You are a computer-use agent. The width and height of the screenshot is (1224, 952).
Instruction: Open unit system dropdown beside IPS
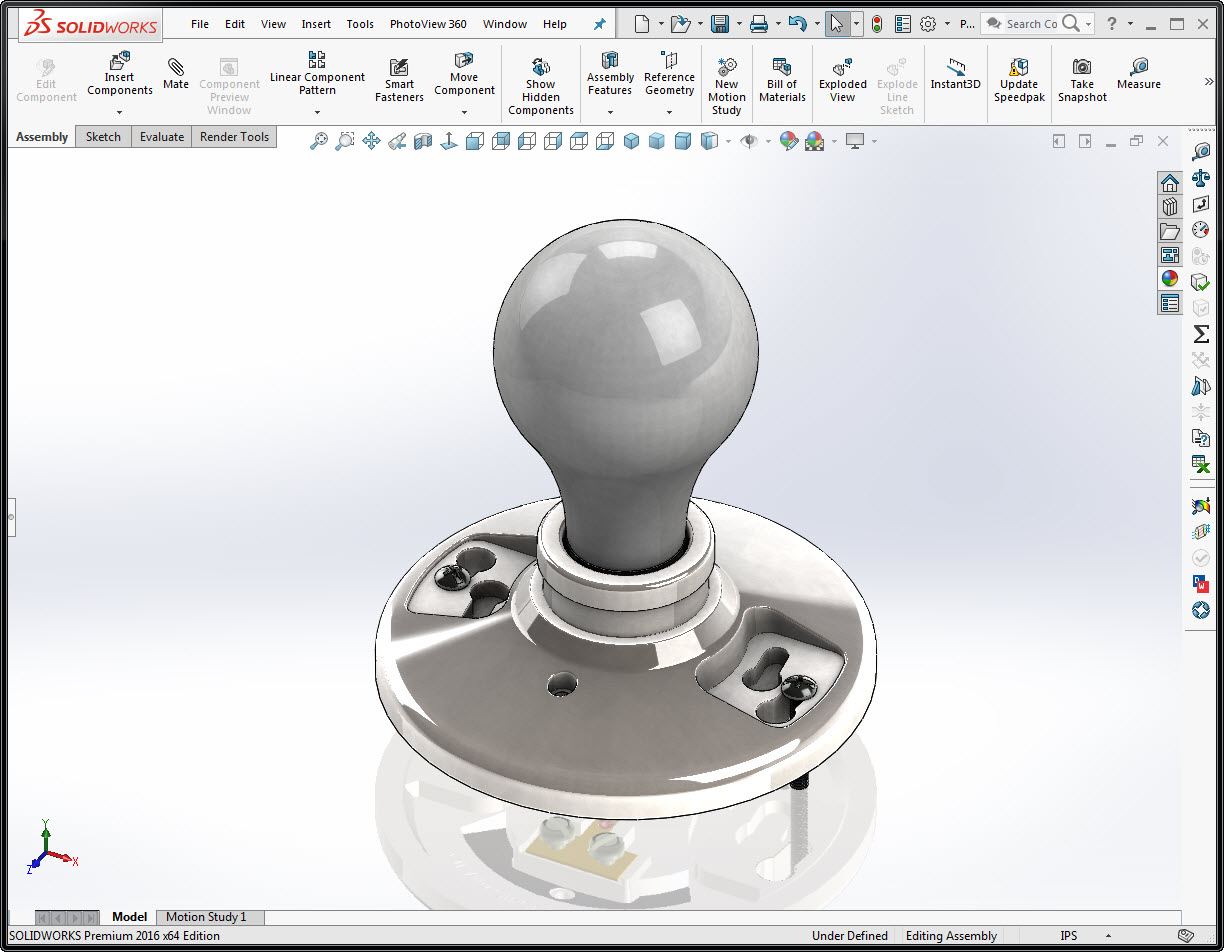point(1108,936)
